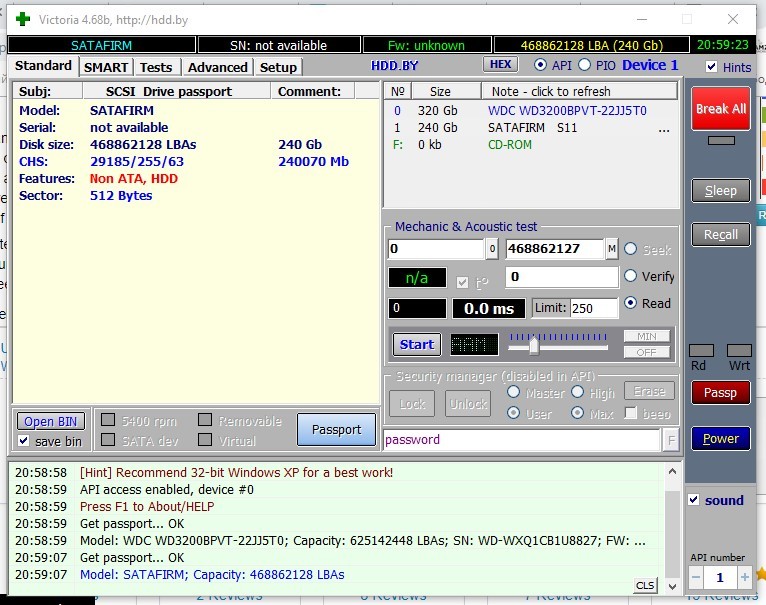Click the blue Power button
The height and width of the screenshot is (605, 766).
721,439
